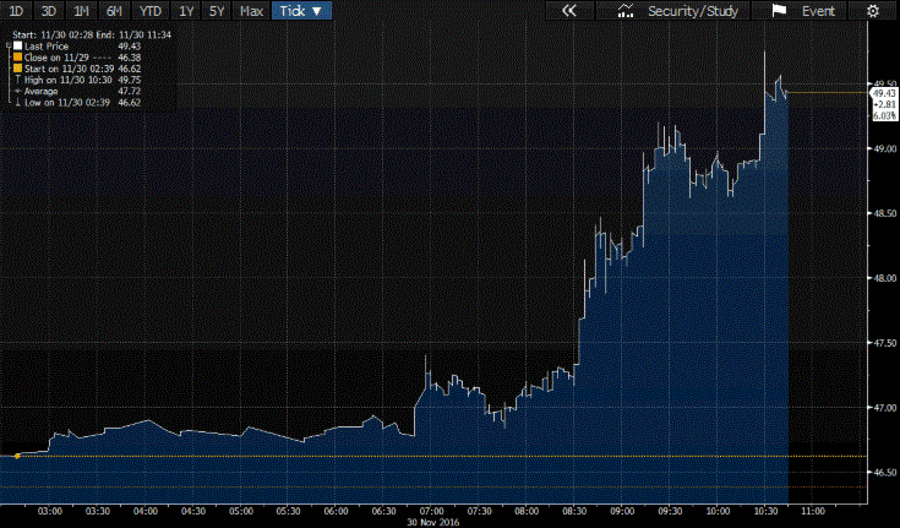Click the 'Last Price' legend label
900x528 pixels.
[x=46, y=46]
